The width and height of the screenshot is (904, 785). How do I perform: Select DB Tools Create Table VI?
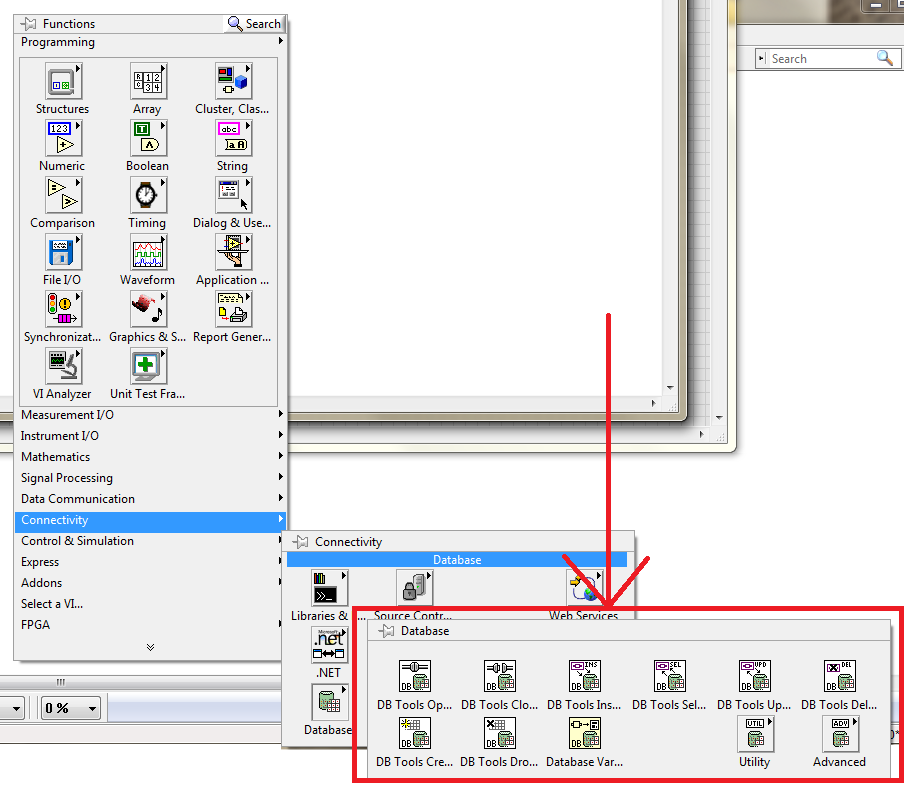click(x=415, y=733)
